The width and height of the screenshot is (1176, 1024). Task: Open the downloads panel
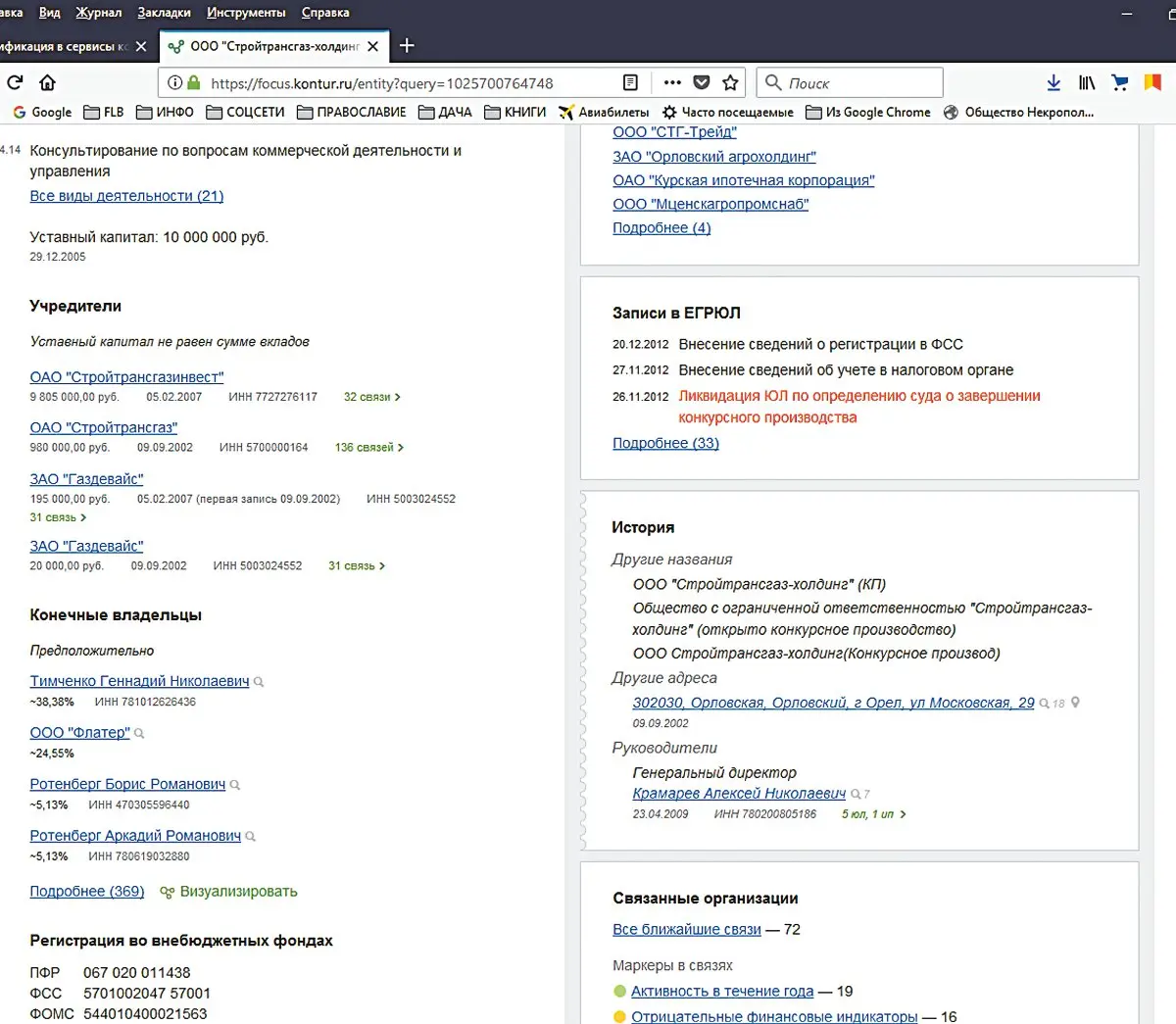click(x=1053, y=83)
